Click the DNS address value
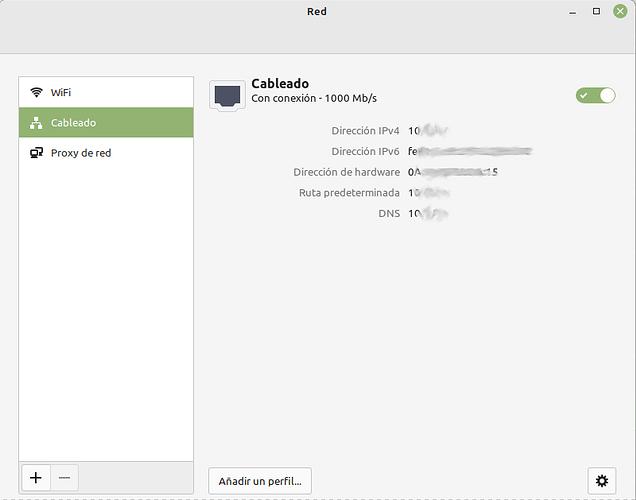636x500 pixels. pos(428,213)
